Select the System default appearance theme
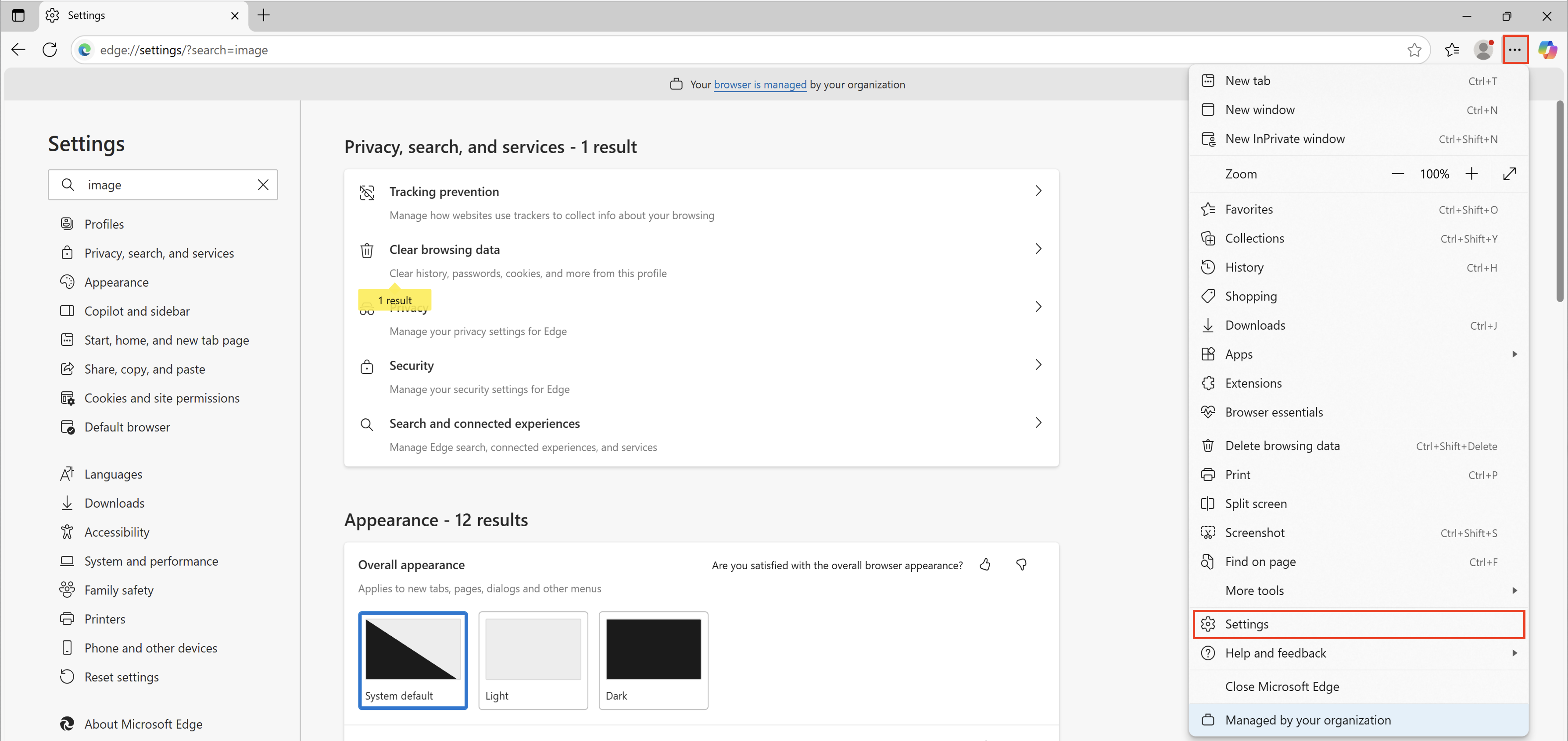Screen dimensions: 1568x741 (413, 660)
